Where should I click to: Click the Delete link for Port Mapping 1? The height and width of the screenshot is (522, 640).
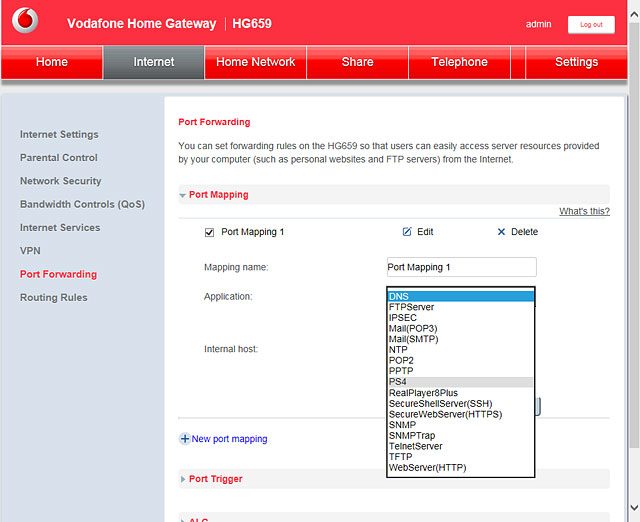pyautogui.click(x=524, y=232)
